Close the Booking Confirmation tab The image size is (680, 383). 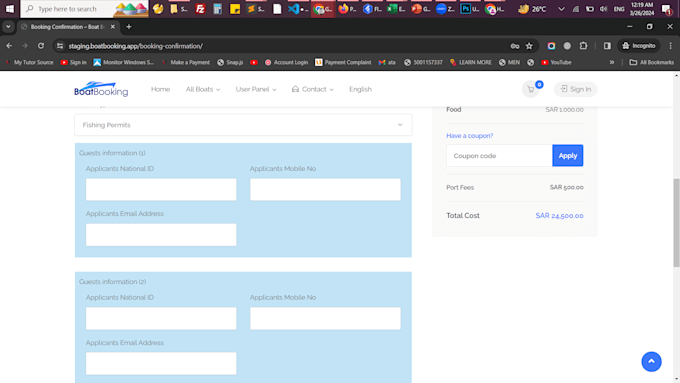(113, 27)
